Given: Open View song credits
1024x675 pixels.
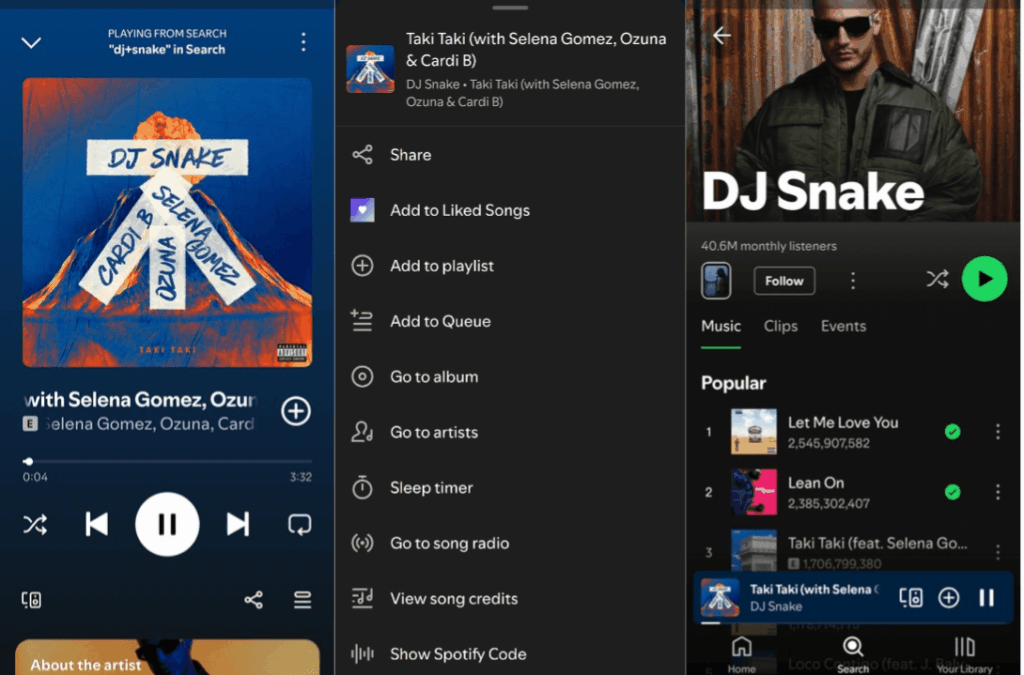Looking at the screenshot, I should (x=510, y=599).
